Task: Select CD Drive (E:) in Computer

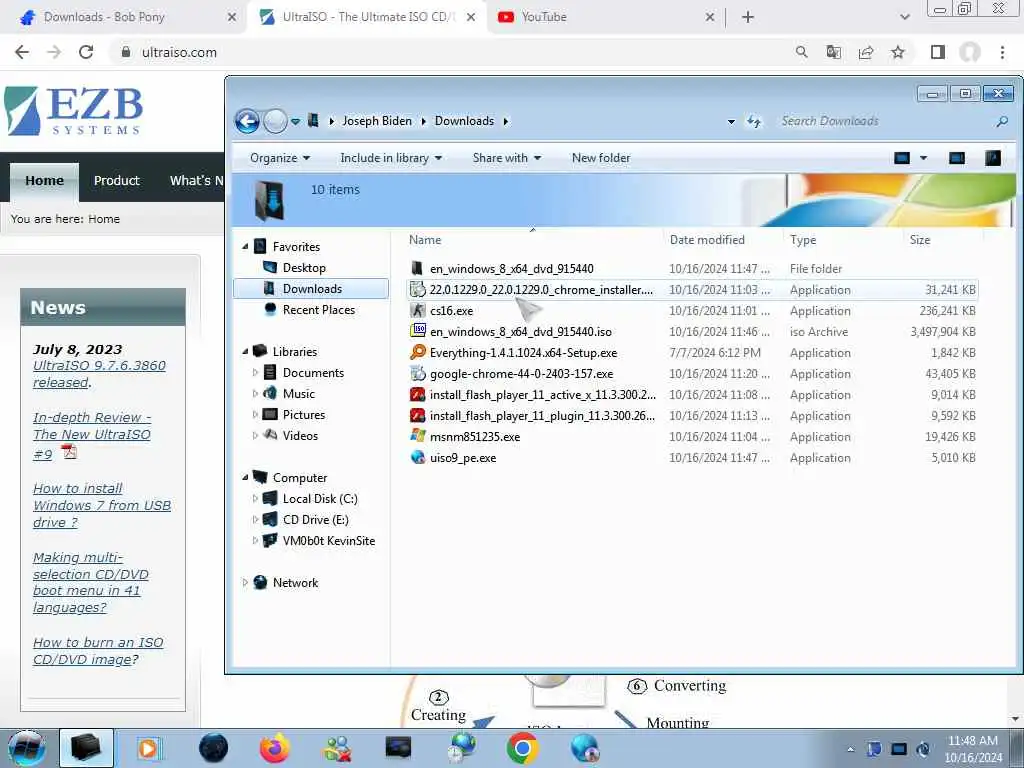Action: [x=315, y=520]
